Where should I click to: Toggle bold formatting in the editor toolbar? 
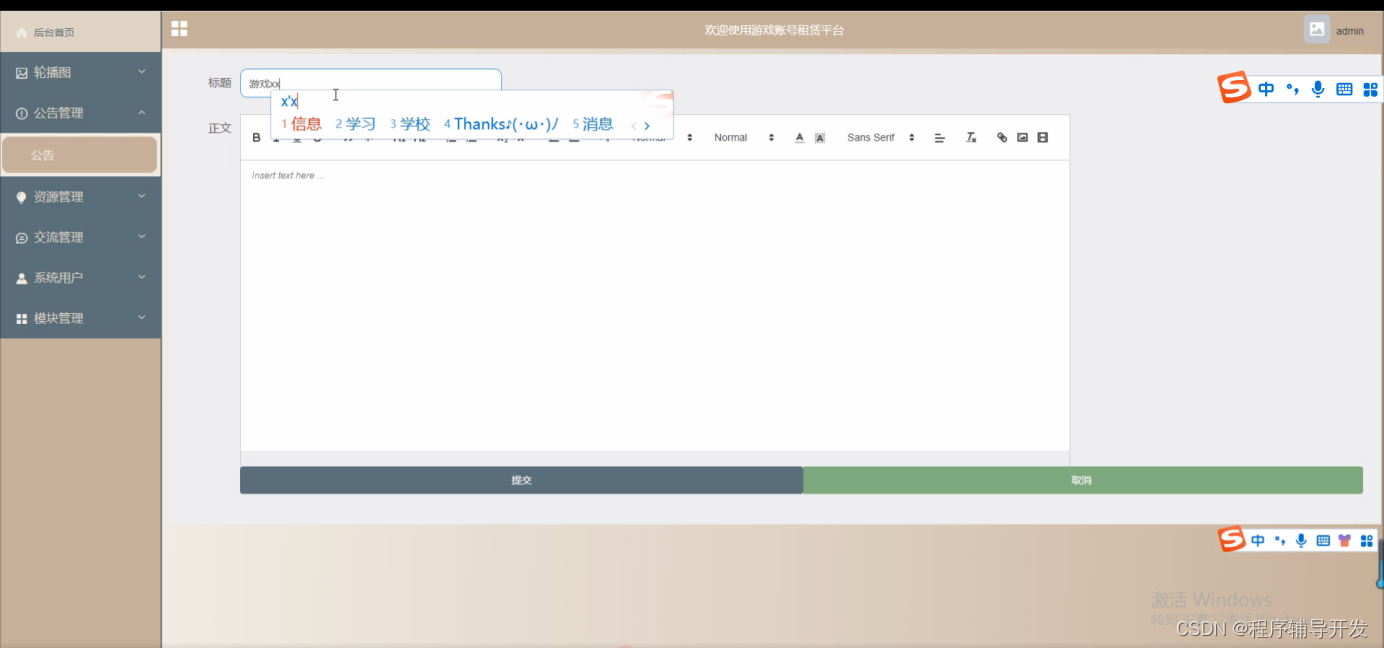[257, 138]
